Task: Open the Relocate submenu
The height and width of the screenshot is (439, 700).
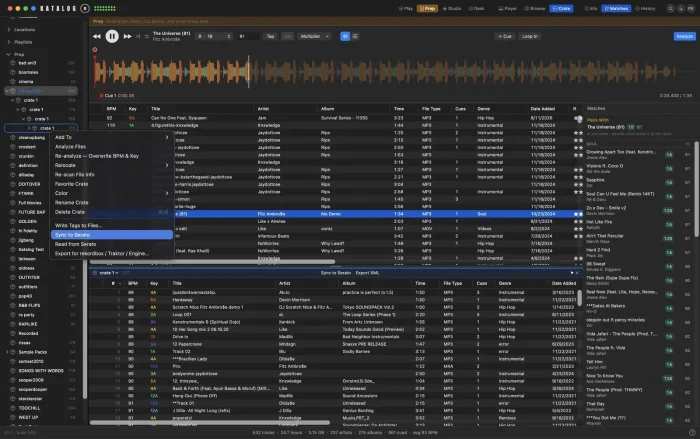Action: (112, 165)
